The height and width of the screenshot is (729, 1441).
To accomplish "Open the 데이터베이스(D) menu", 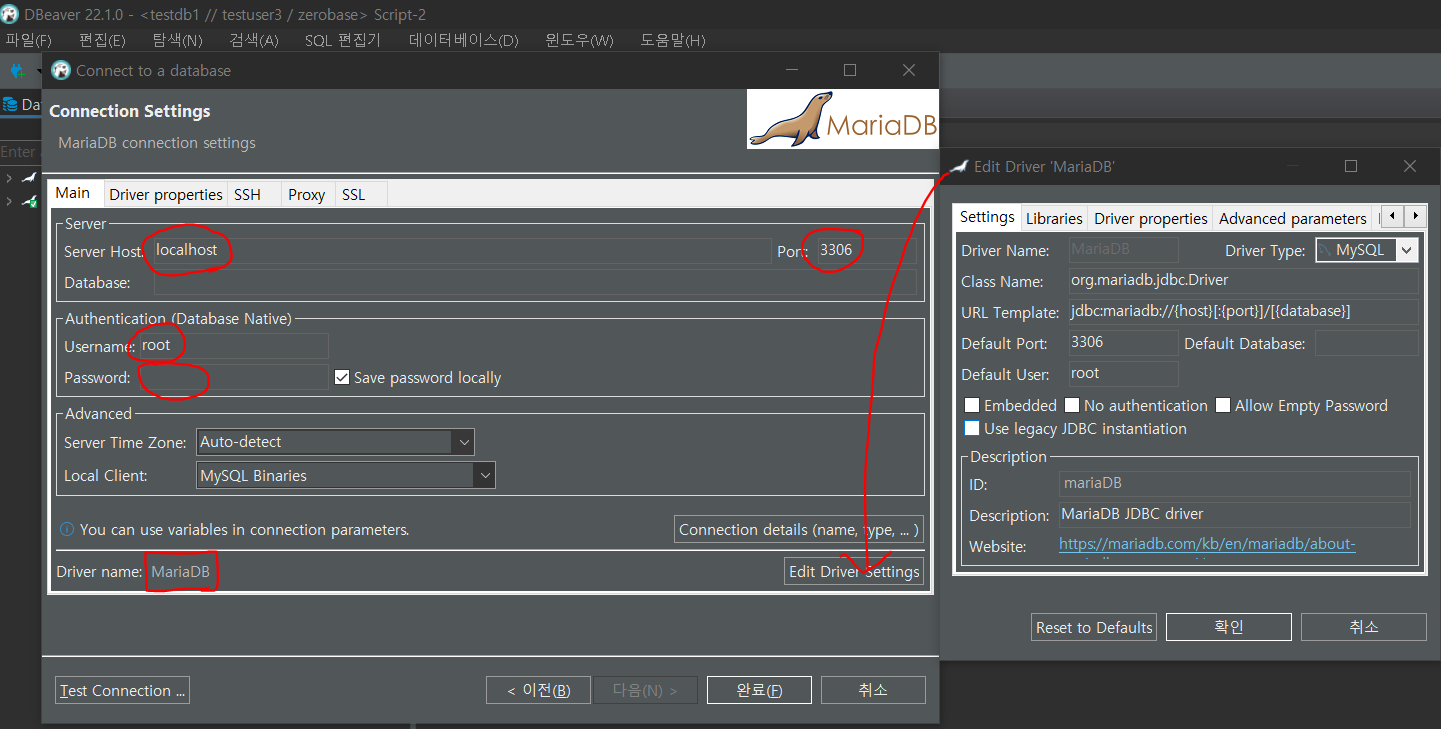I will pyautogui.click(x=464, y=40).
